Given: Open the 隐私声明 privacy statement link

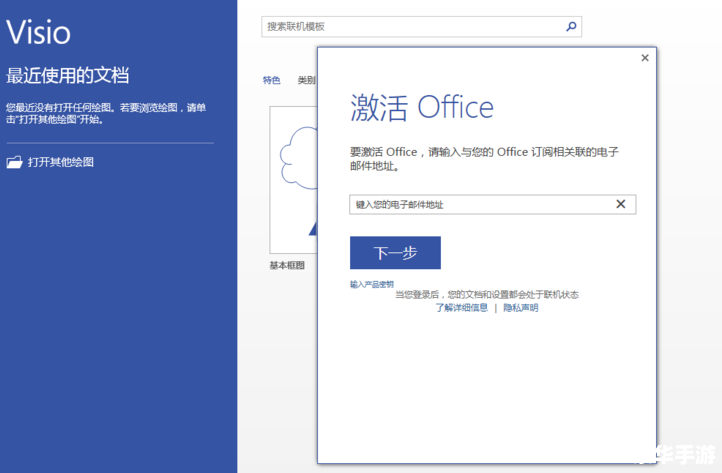Looking at the screenshot, I should pos(521,308).
